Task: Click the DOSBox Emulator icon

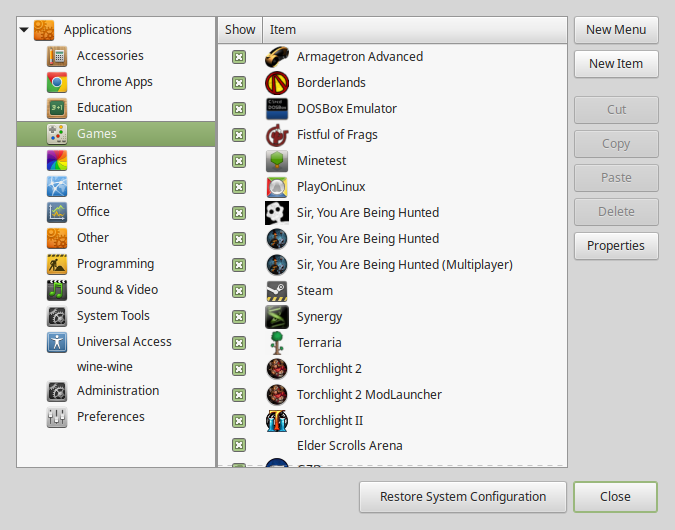Action: pyautogui.click(x=277, y=109)
